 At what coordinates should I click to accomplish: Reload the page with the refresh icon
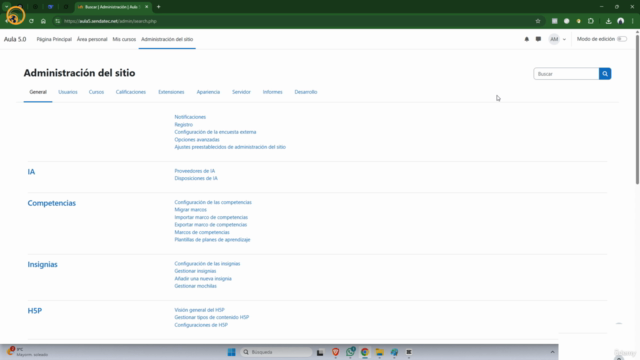pos(31,21)
